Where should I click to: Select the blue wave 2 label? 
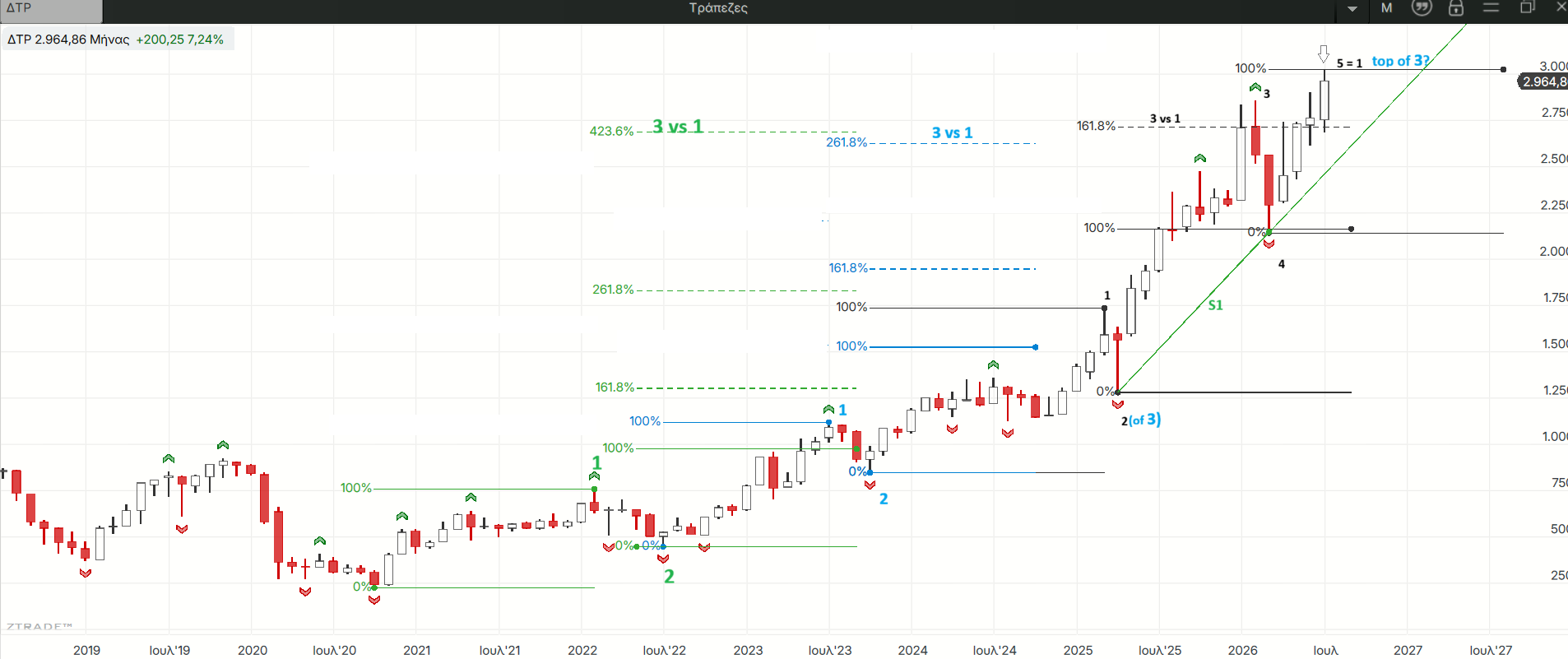(884, 499)
